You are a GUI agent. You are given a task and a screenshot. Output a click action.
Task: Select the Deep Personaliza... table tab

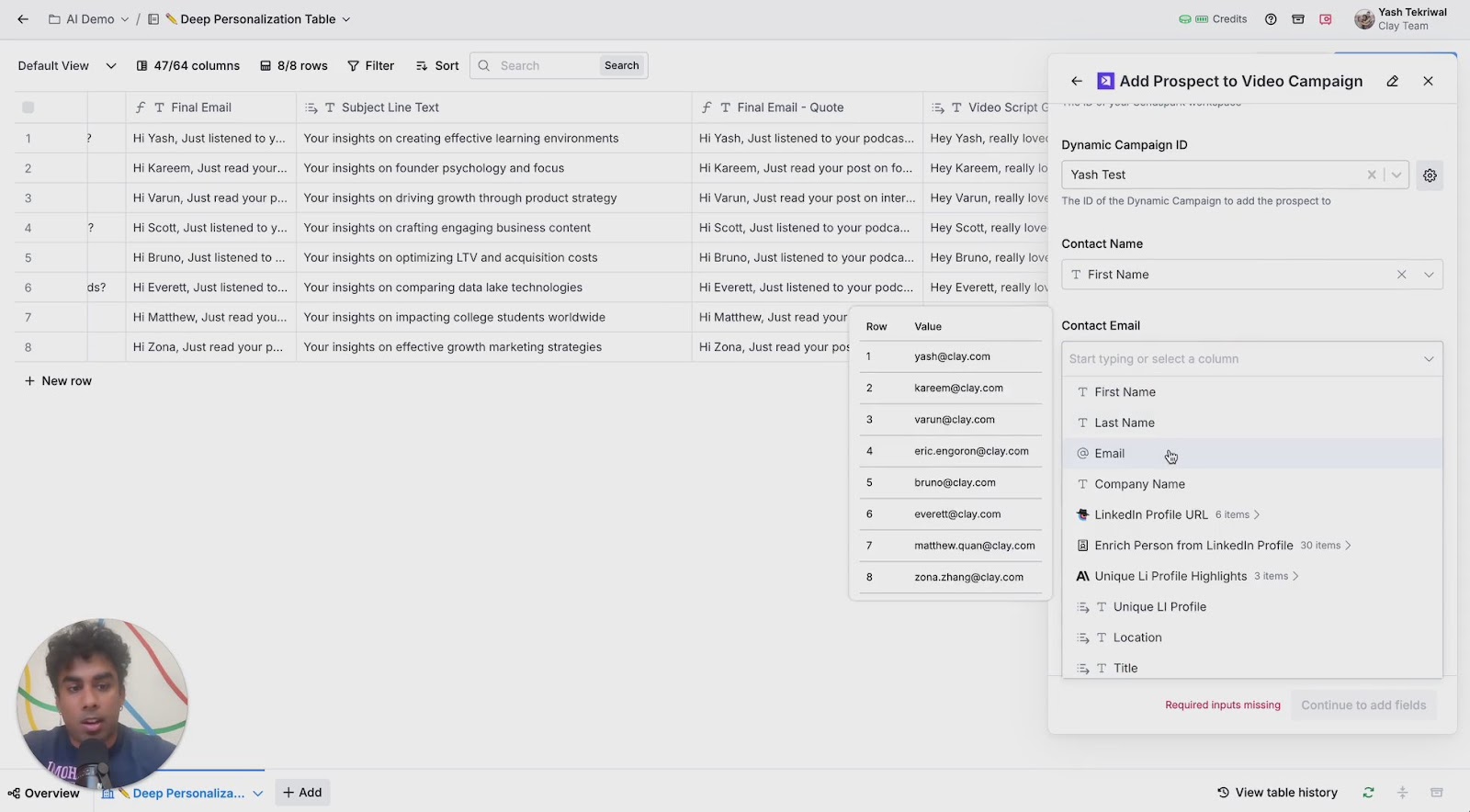[180, 793]
